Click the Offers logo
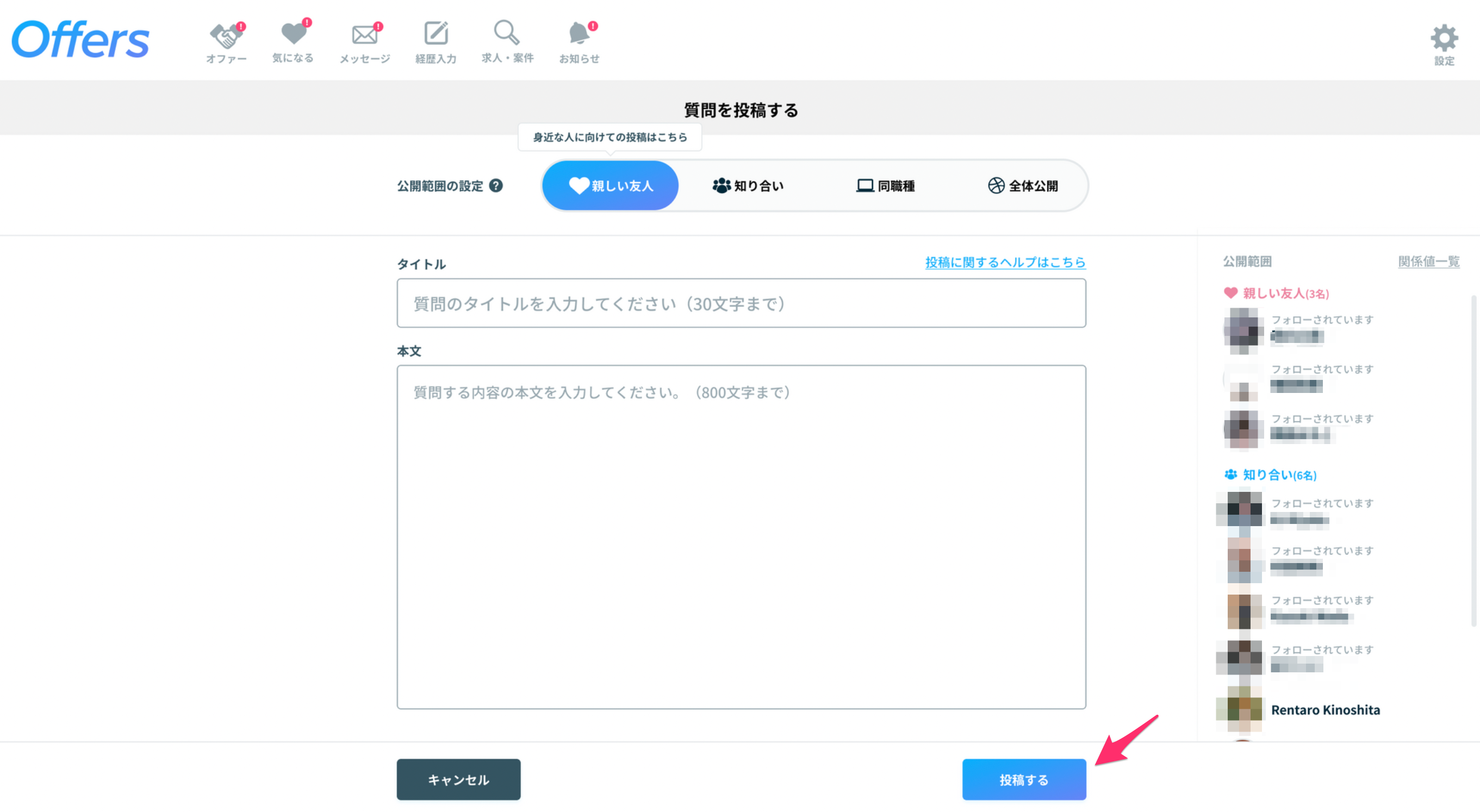1480x812 pixels. click(x=80, y=39)
